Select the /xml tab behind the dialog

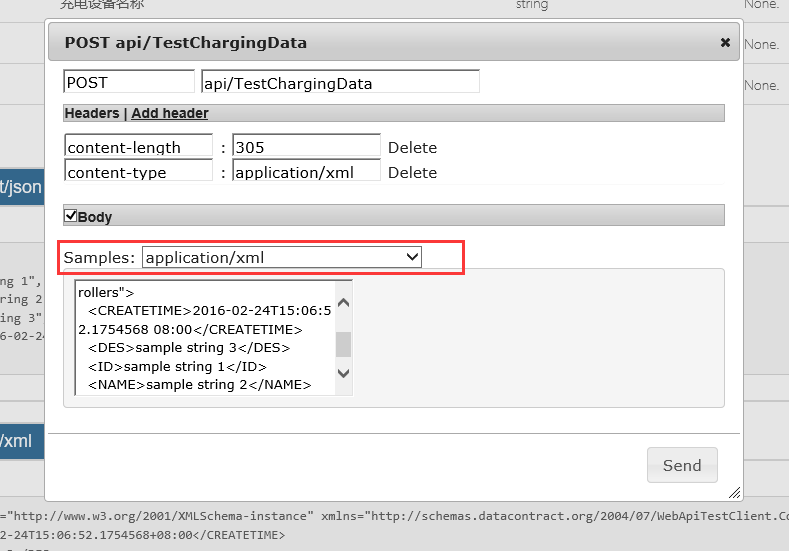pos(22,441)
